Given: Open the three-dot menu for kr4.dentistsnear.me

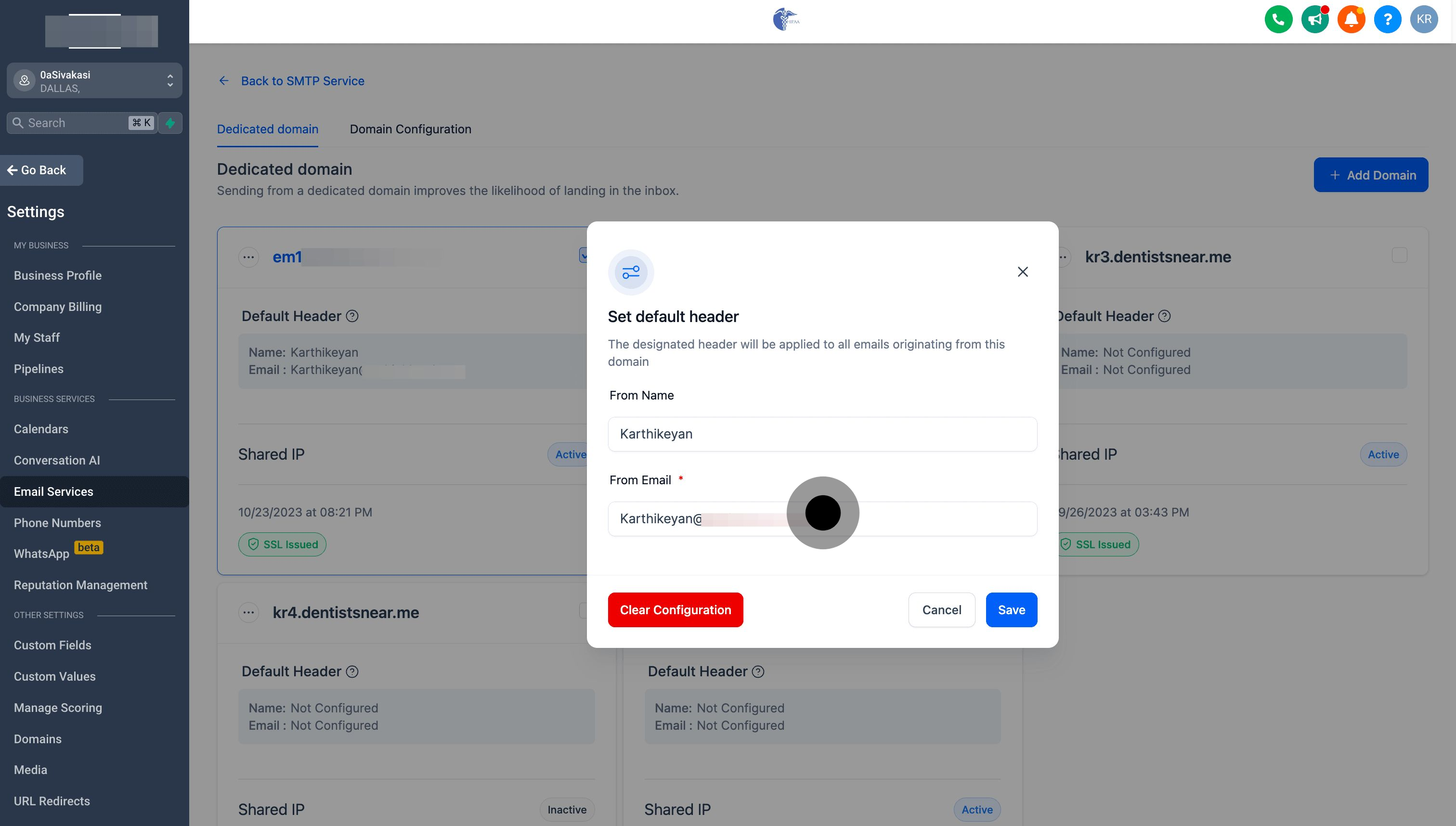Looking at the screenshot, I should tap(248, 612).
